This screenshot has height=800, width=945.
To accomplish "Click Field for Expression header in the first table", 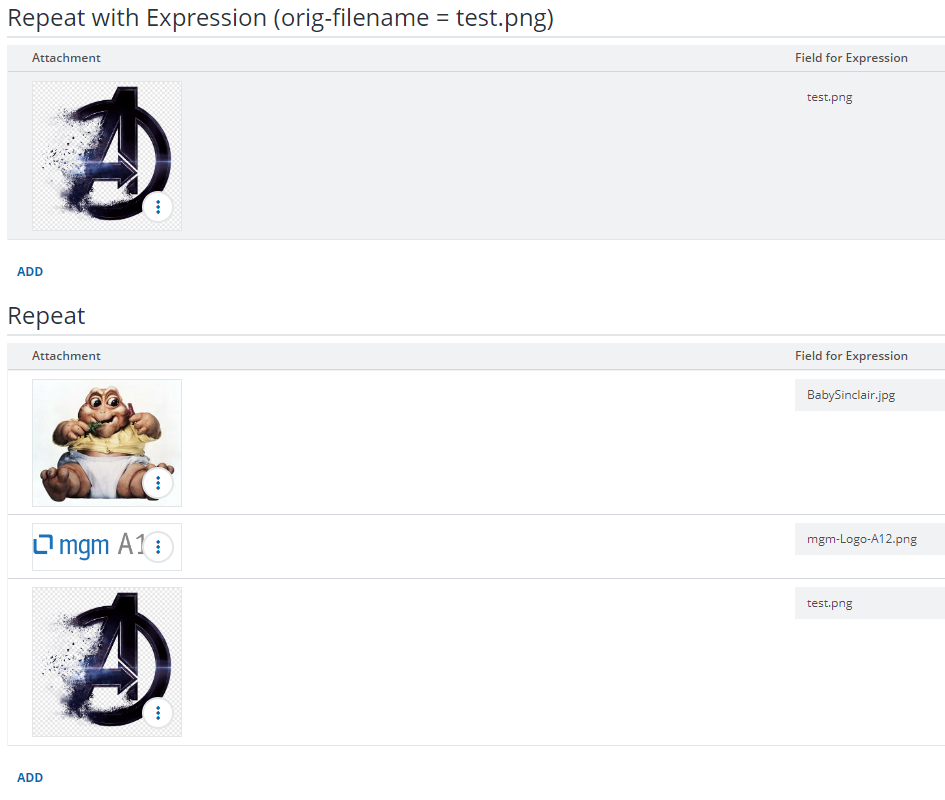I will click(851, 58).
